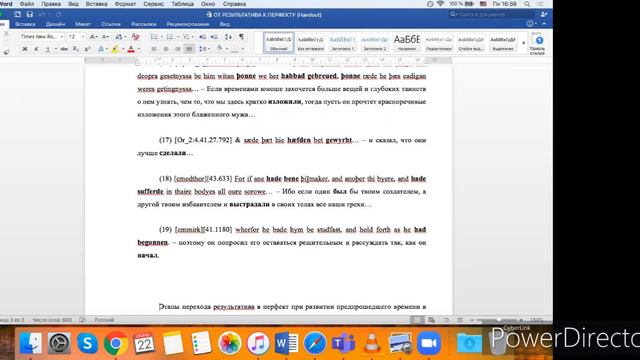This screenshot has height=360, width=640.
Task: Open the Ссылки ribbon tab
Action: [x=111, y=24]
